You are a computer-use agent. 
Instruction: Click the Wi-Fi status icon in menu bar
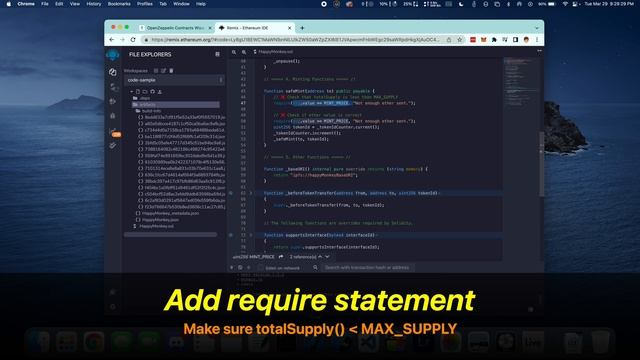(x=565, y=4)
